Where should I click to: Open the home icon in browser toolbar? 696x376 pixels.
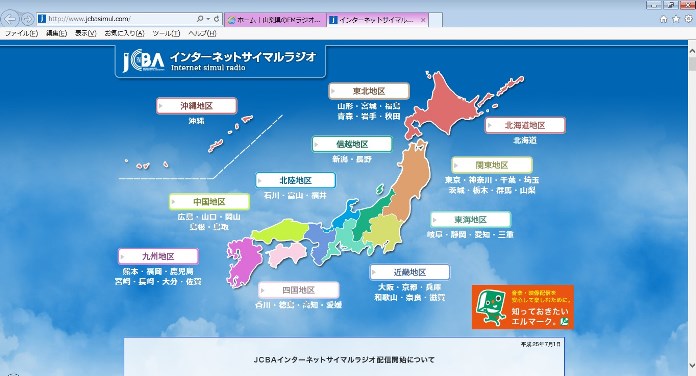coord(664,19)
